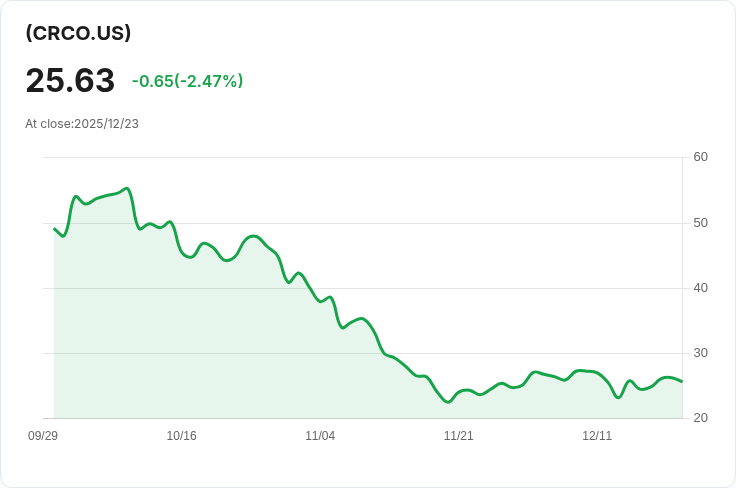Screen dimensions: 736x488
Task: Click the 11/04 x-axis date label
Action: (320, 436)
